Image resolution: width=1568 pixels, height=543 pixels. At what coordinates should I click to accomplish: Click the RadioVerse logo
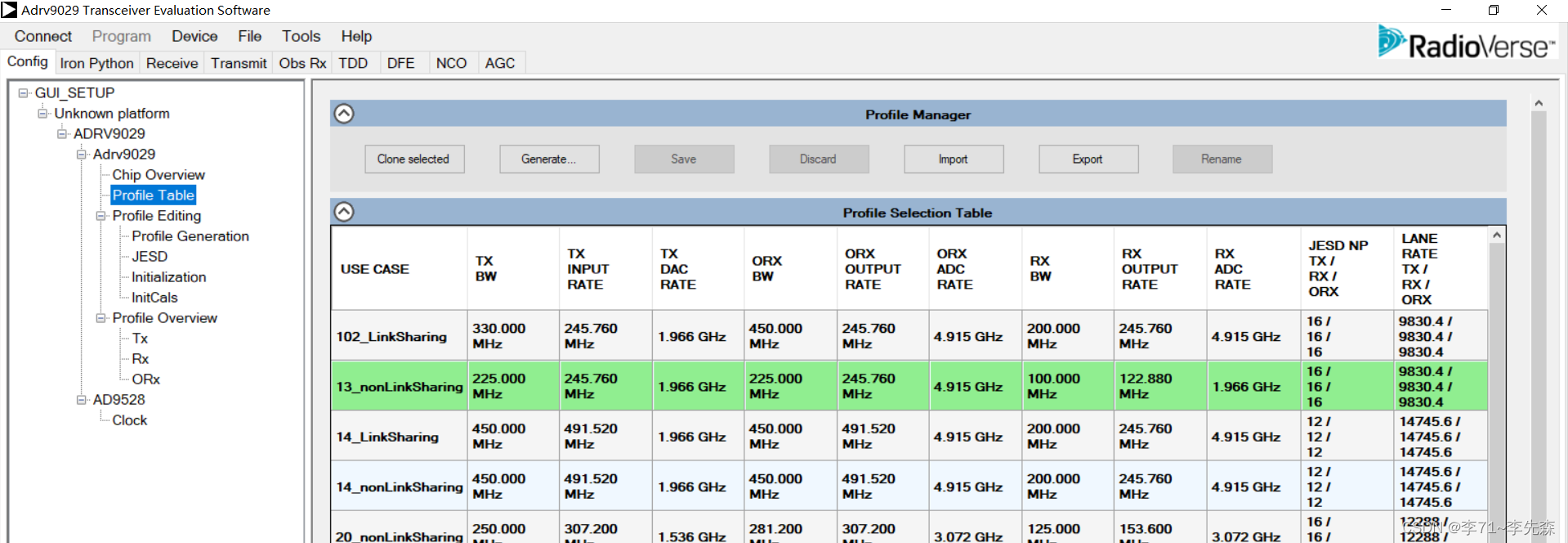pyautogui.click(x=1466, y=43)
